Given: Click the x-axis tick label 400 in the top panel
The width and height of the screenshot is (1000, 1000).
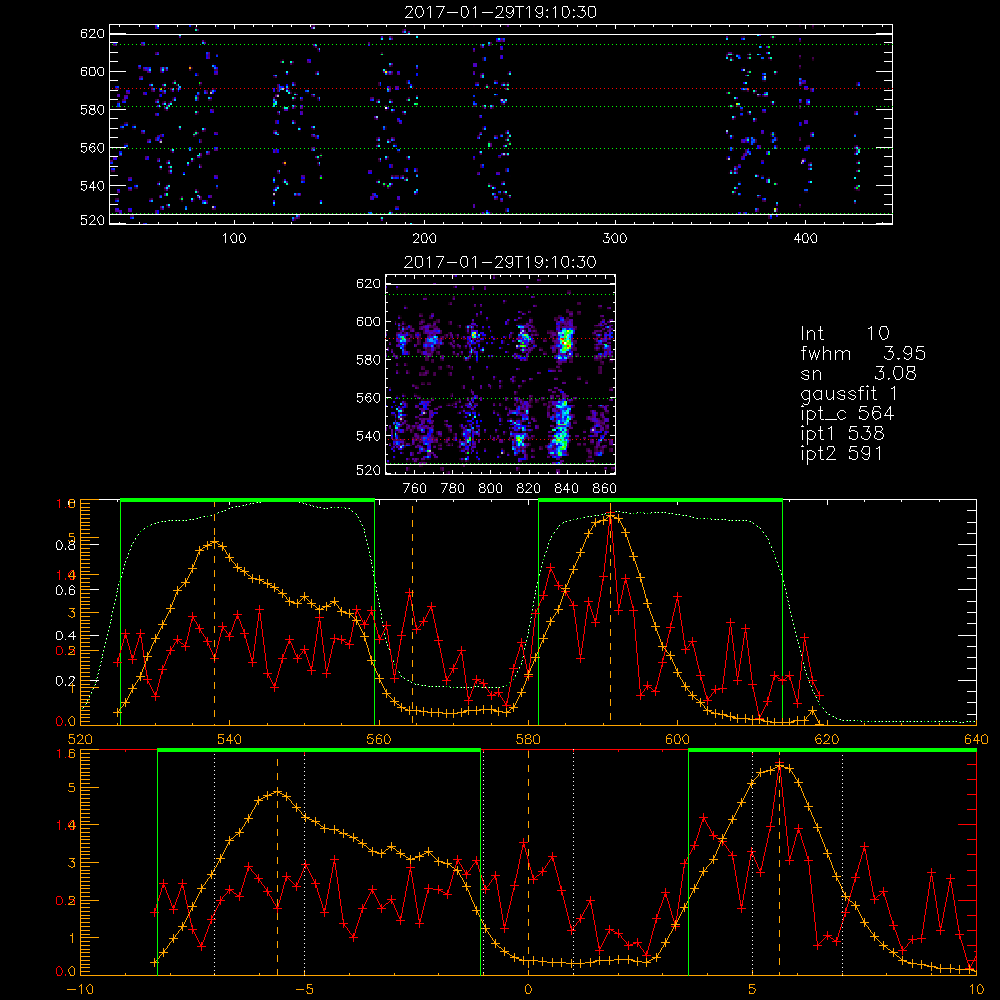Looking at the screenshot, I should (805, 239).
